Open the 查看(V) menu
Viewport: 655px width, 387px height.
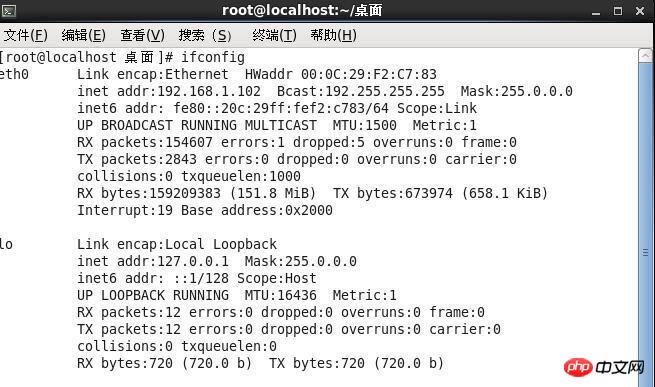pyautogui.click(x=142, y=35)
